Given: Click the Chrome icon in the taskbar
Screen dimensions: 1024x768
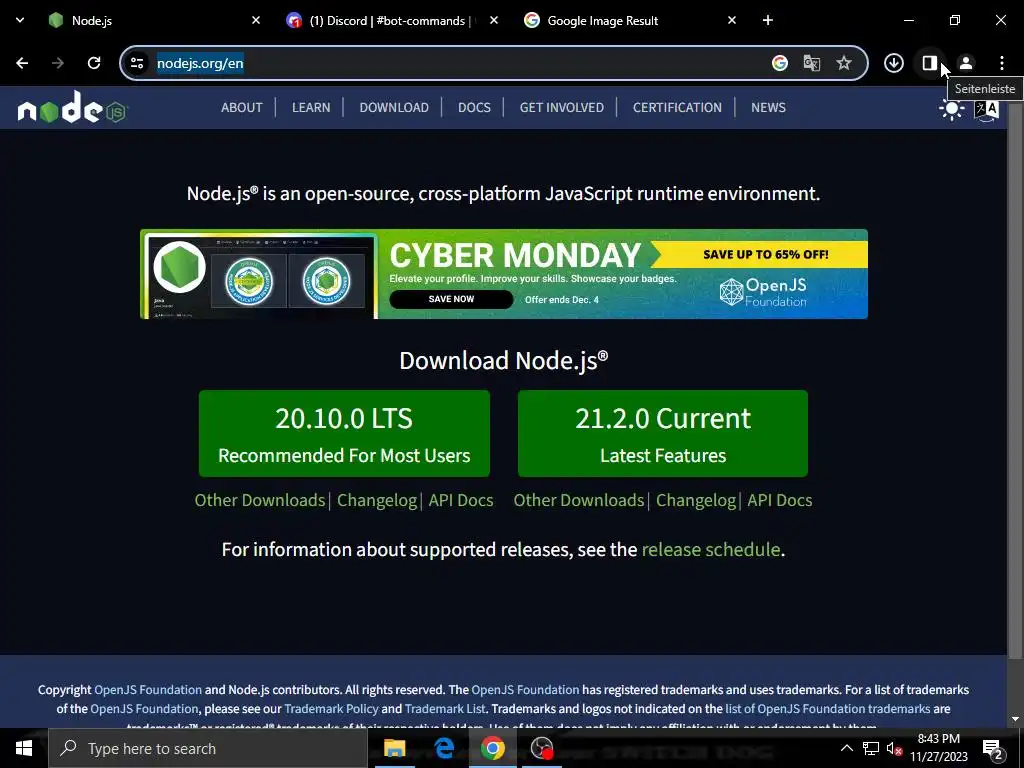Looking at the screenshot, I should (493, 748).
